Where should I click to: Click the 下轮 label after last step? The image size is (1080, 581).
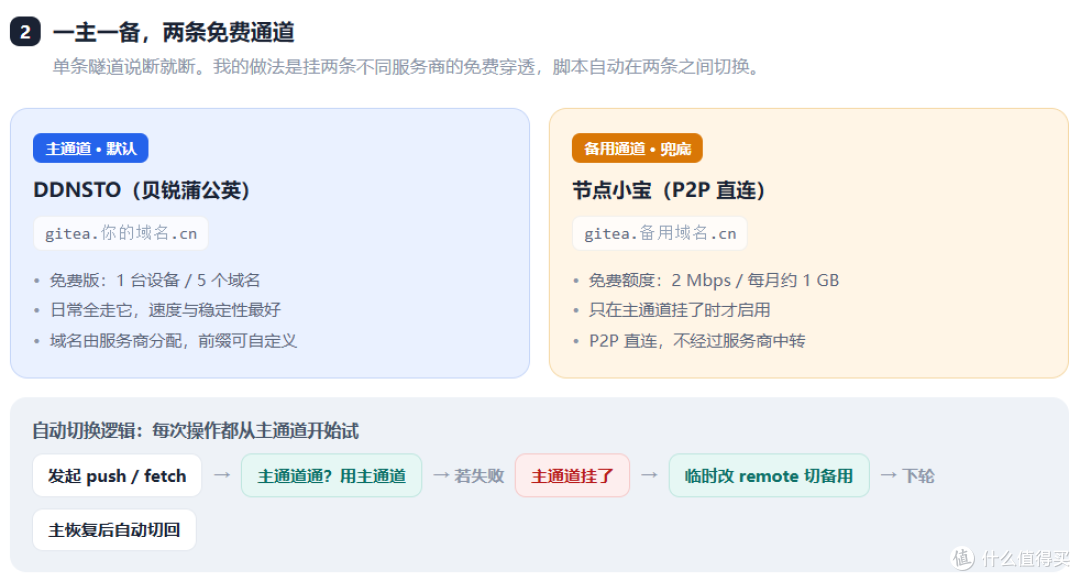point(918,476)
